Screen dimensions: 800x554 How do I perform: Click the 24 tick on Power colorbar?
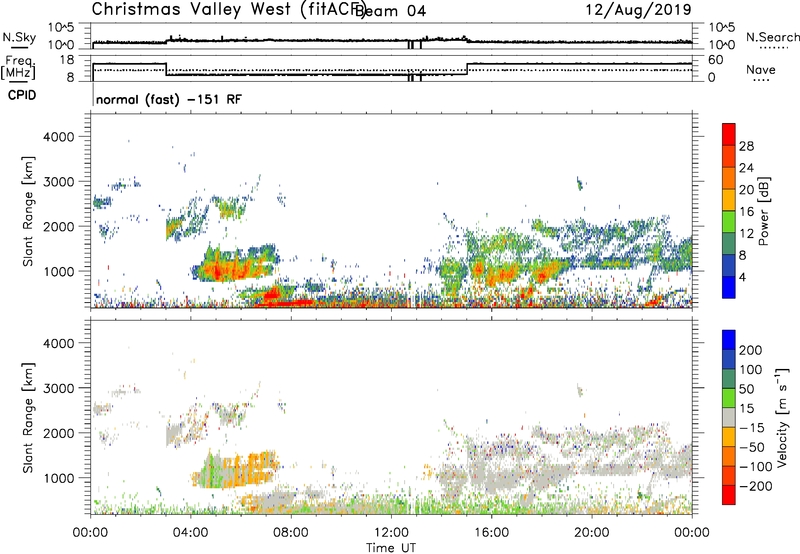(x=746, y=168)
